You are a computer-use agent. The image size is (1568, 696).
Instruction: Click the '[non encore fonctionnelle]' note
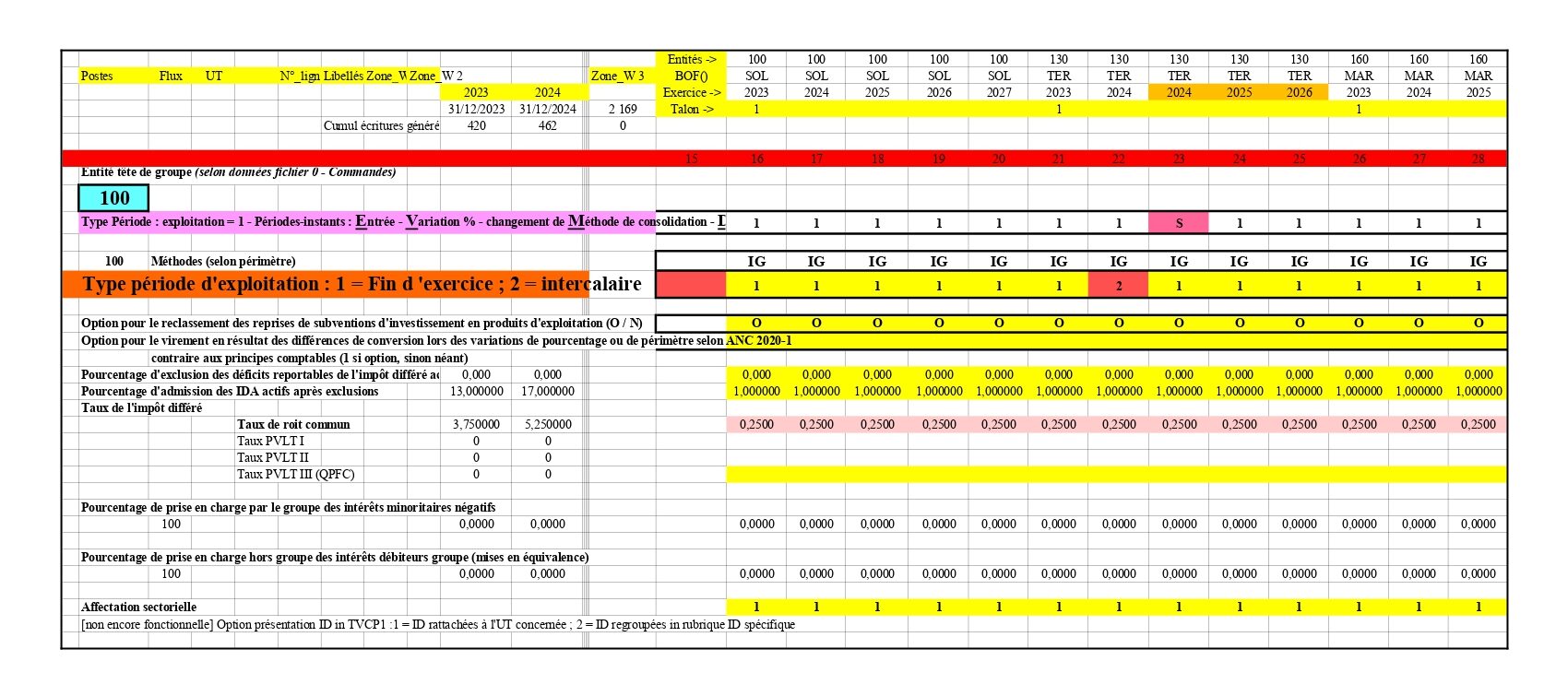pyautogui.click(x=438, y=624)
